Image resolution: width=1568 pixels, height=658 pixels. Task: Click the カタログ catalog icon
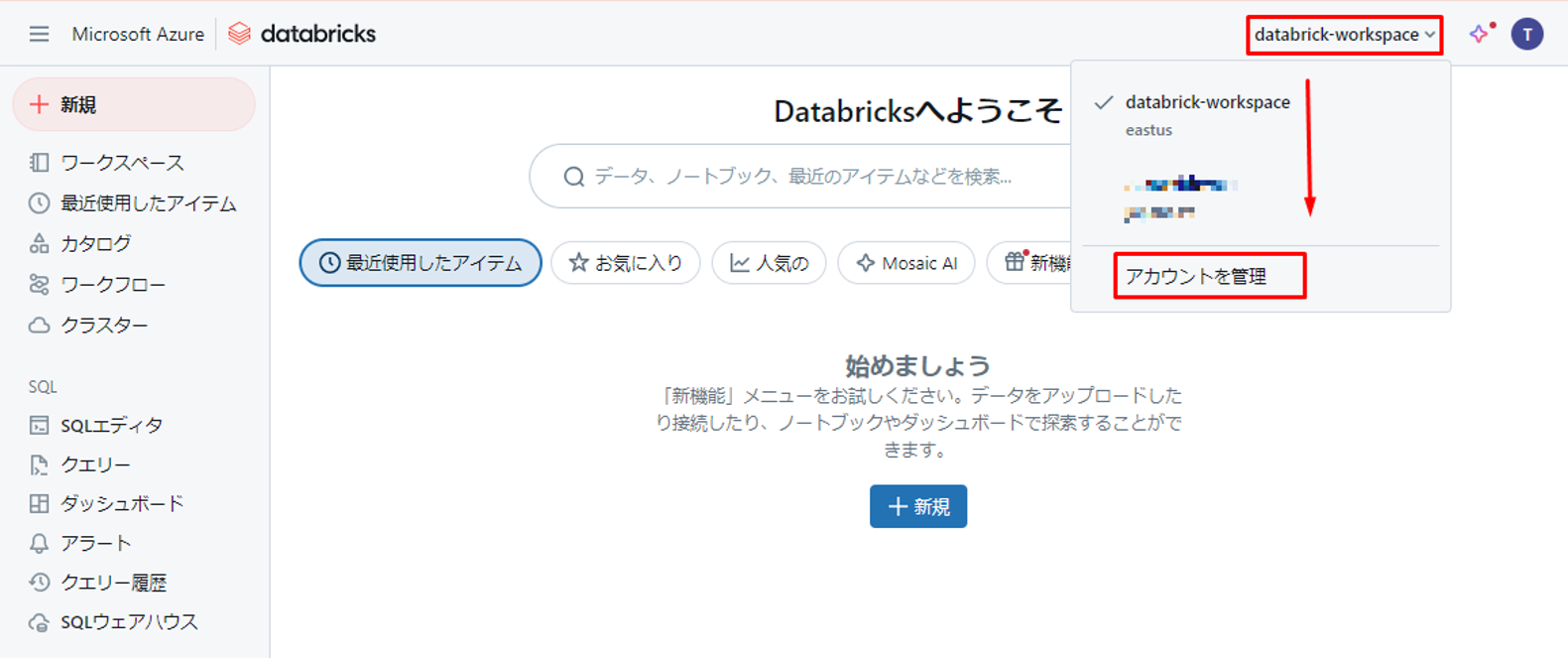pyautogui.click(x=39, y=243)
